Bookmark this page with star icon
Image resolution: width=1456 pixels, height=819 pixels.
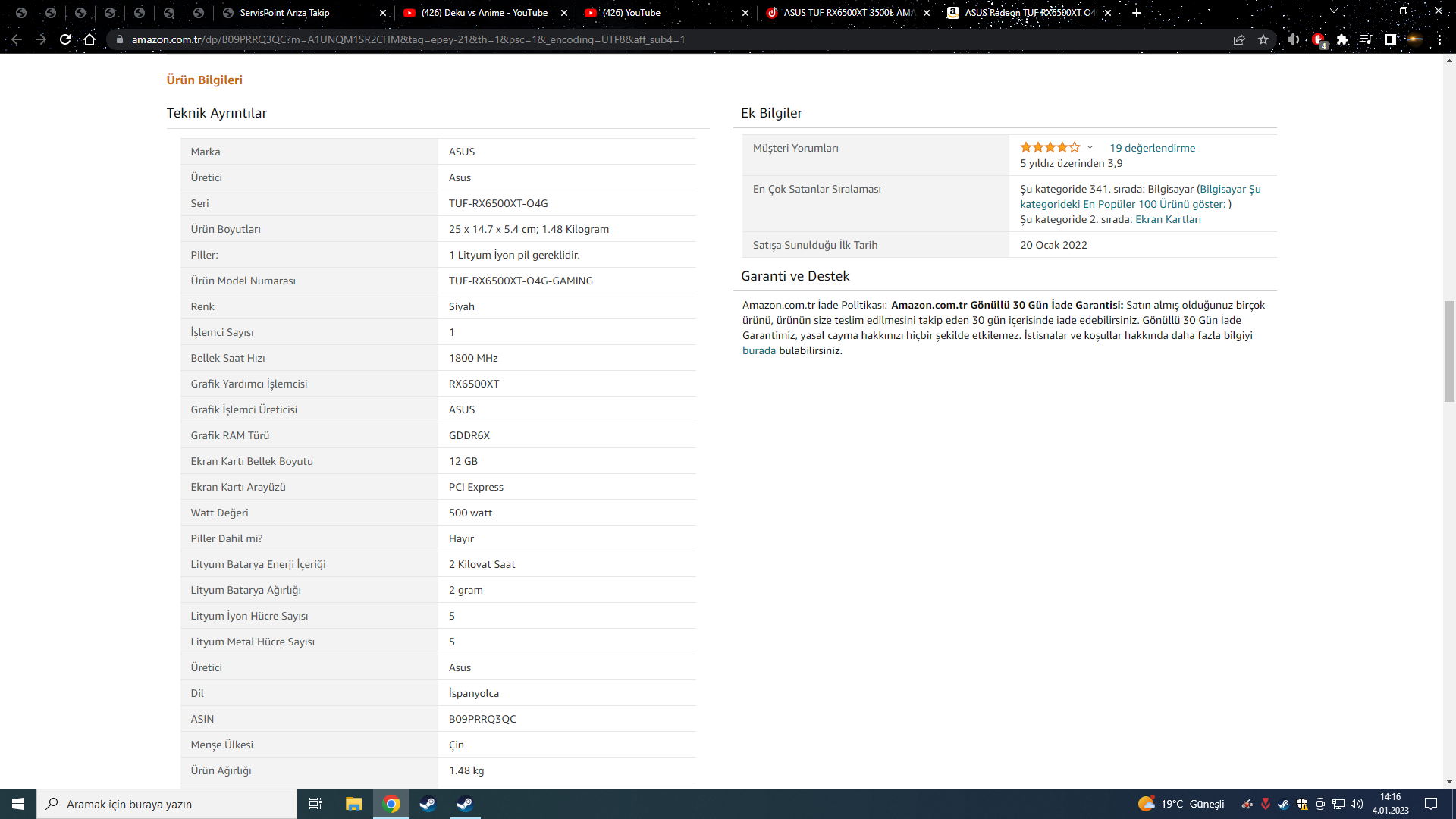pos(1263,39)
